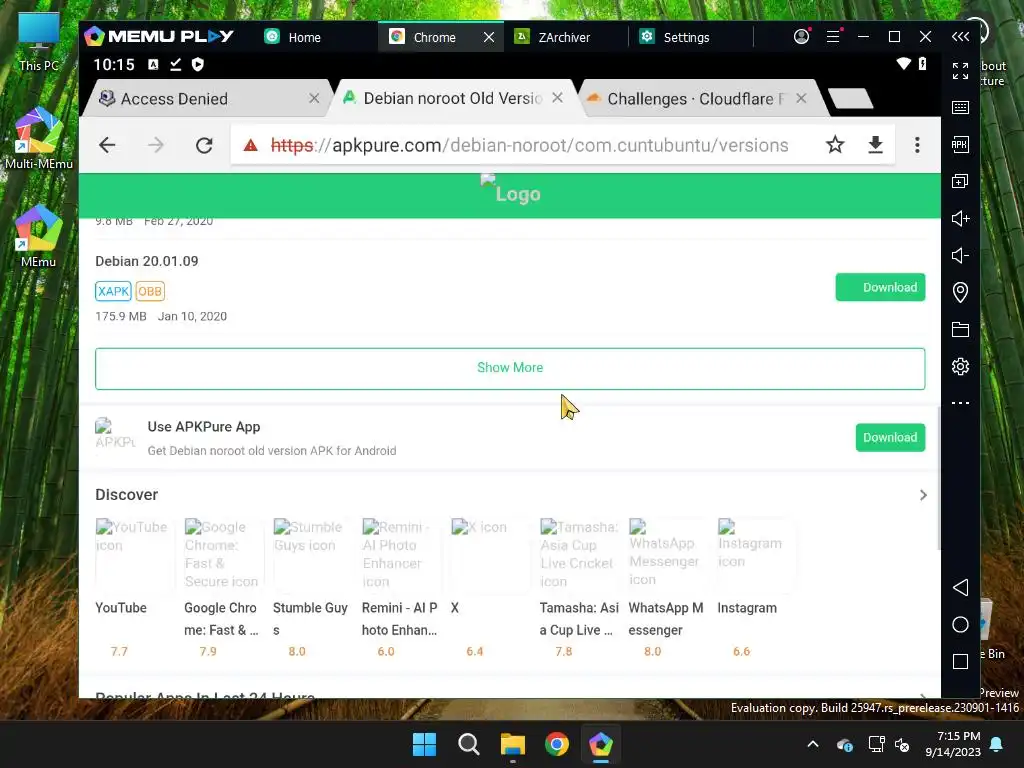Install an APK via sidebar APK icon

(960, 144)
